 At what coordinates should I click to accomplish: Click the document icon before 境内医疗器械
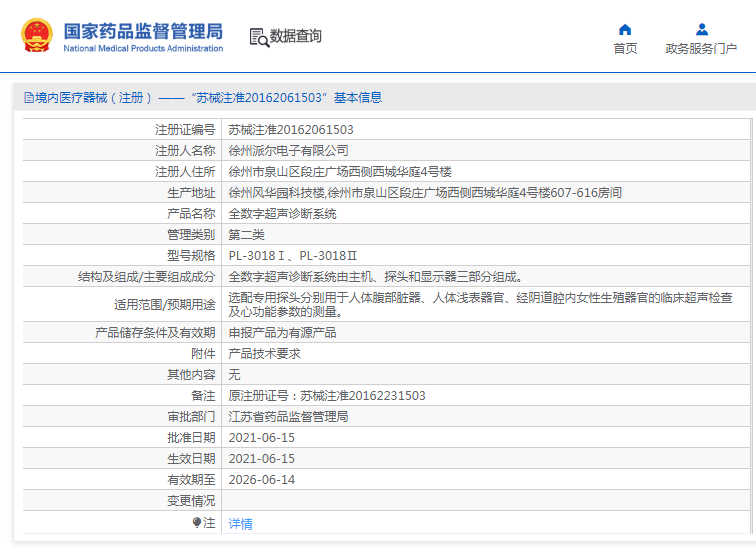(x=28, y=98)
